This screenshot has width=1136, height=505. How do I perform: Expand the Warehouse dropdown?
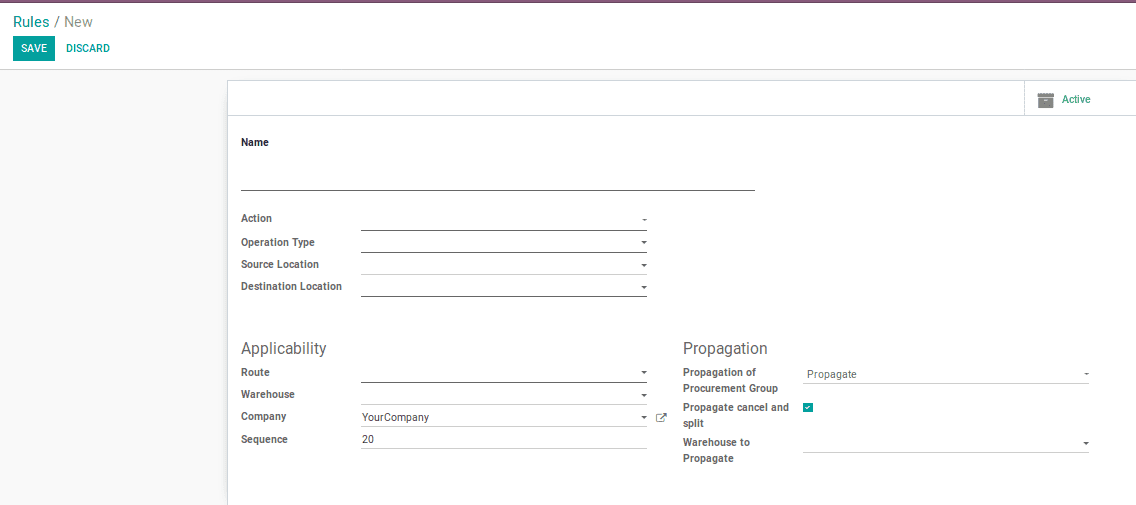tap(504, 395)
